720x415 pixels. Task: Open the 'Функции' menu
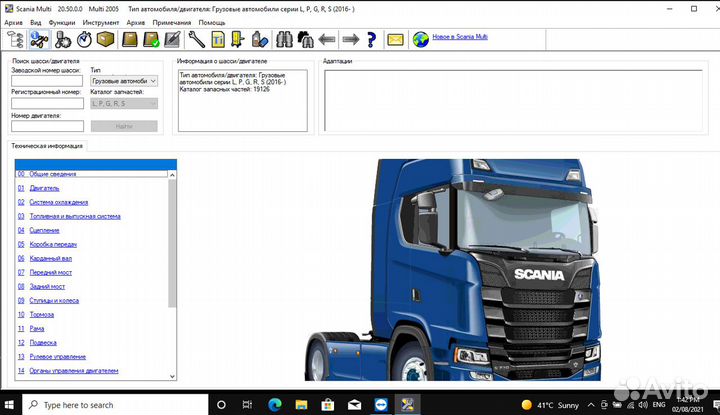tap(62, 22)
